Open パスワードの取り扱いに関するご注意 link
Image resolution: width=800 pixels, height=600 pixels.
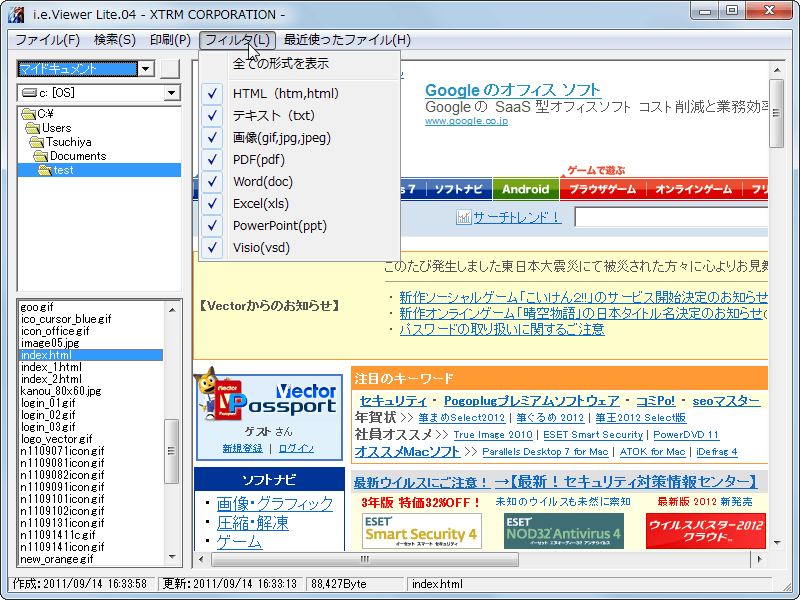[502, 329]
